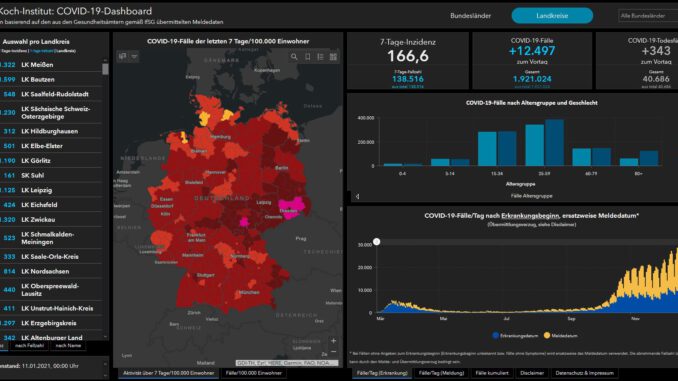Open the Disclaimer tab
The height and width of the screenshot is (381, 678).
click(532, 373)
